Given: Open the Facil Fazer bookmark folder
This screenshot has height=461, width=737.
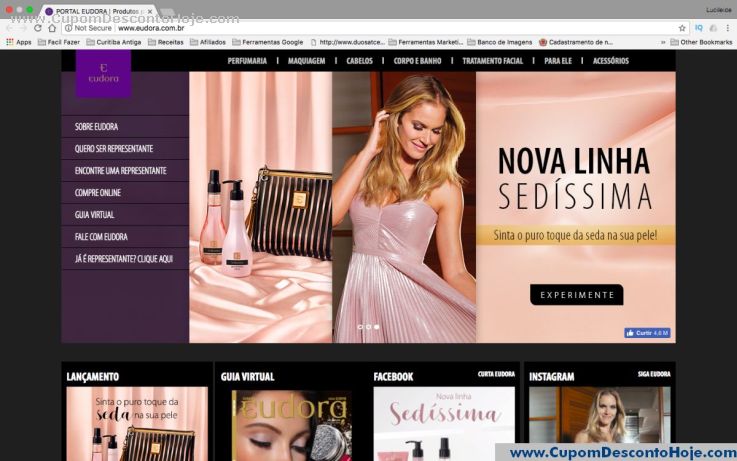Looking at the screenshot, I should coord(59,42).
